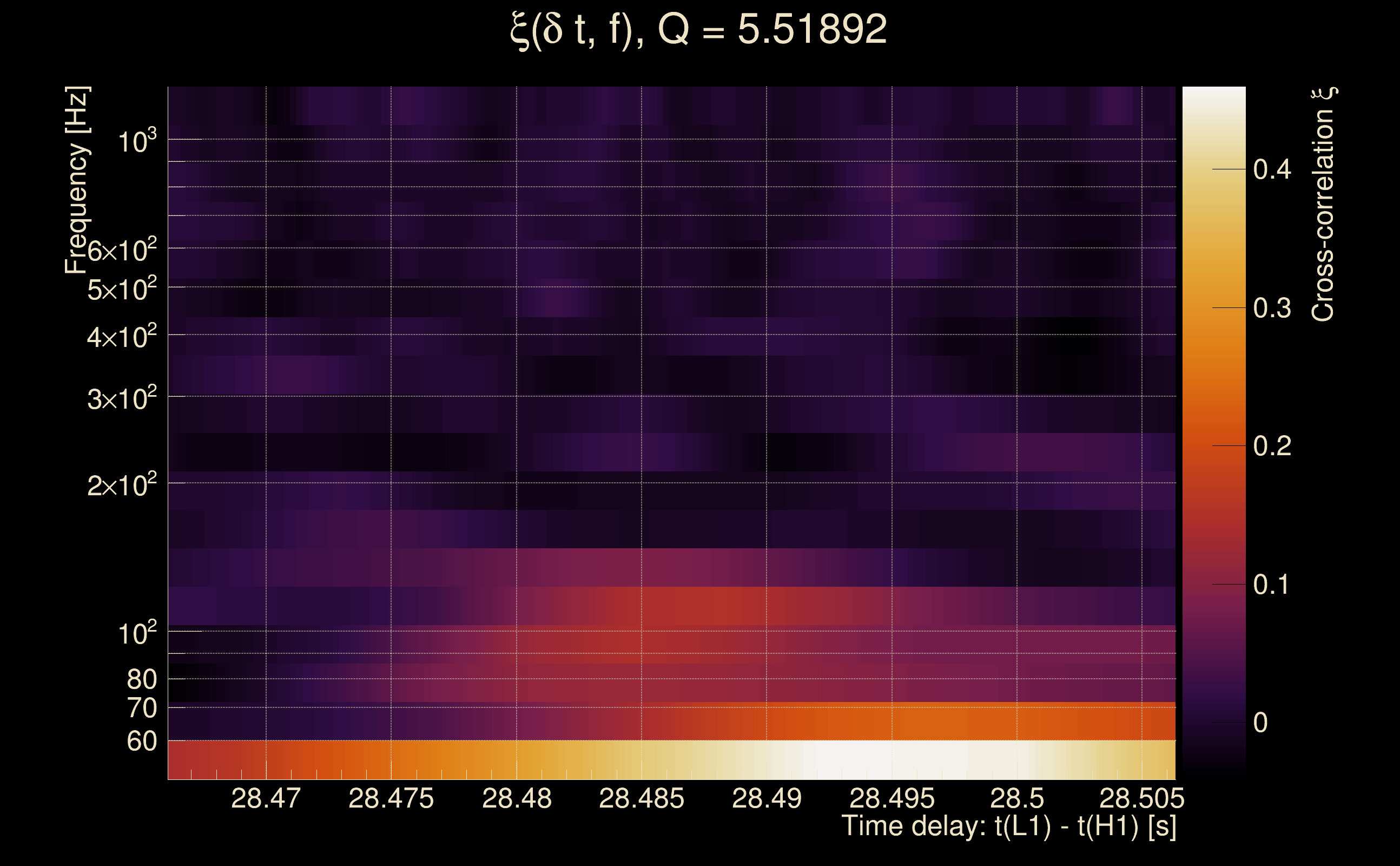Click the 28.47 x-axis tick label

coord(266,798)
